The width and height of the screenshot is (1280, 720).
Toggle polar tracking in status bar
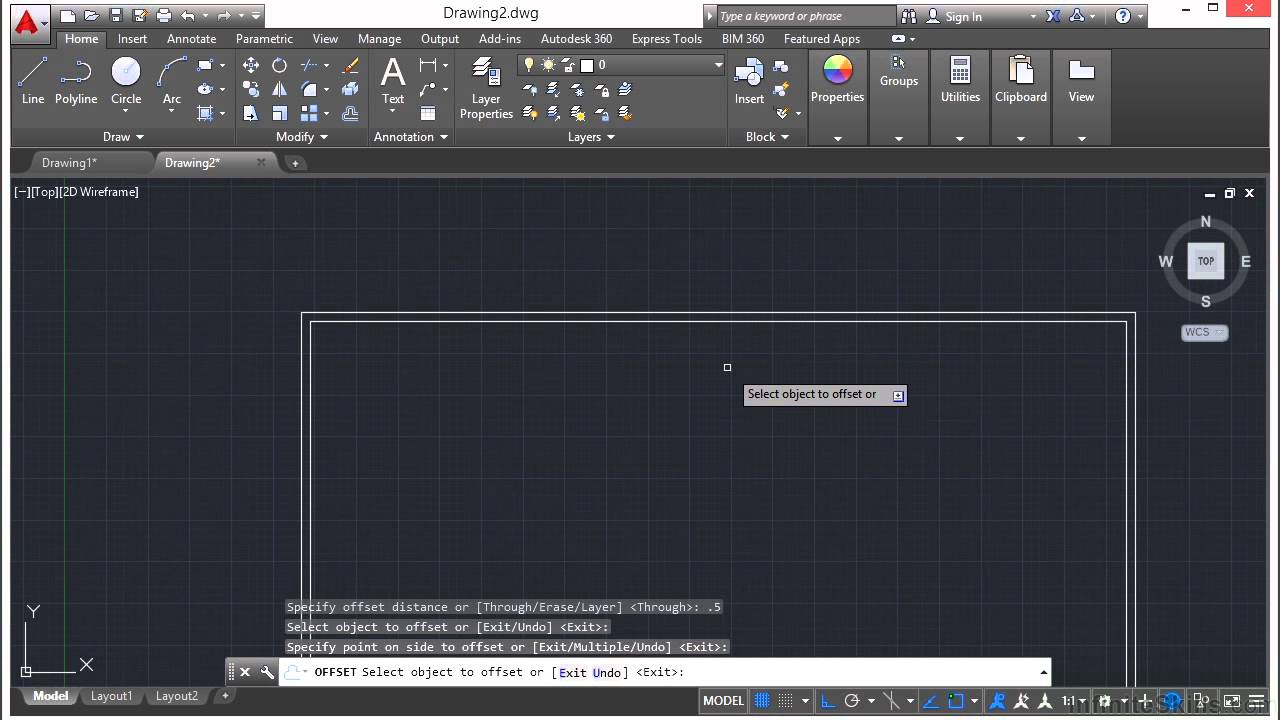pos(852,701)
